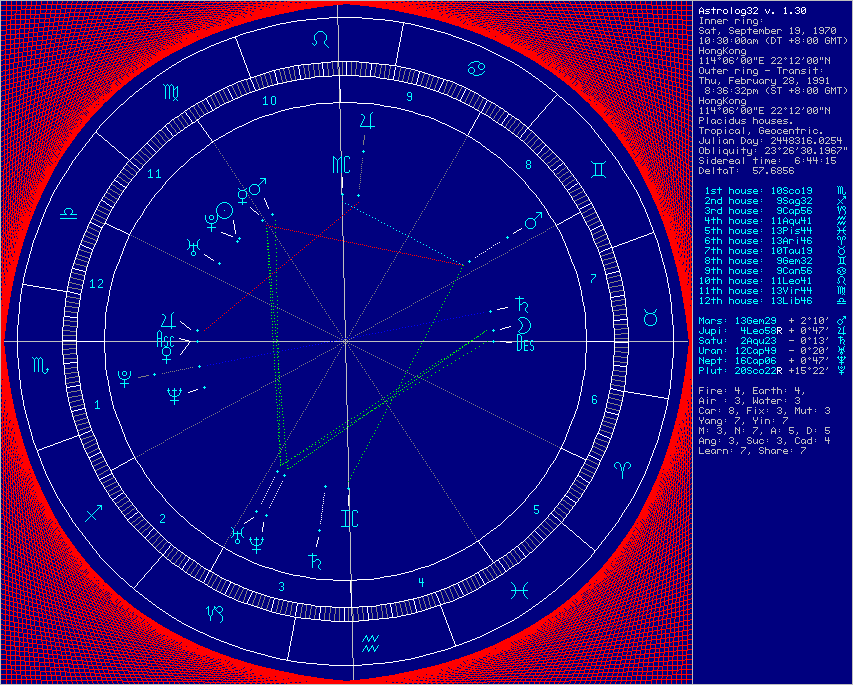Select the Cancer sign symbol on the wheel
The height and width of the screenshot is (685, 853).
click(x=476, y=67)
